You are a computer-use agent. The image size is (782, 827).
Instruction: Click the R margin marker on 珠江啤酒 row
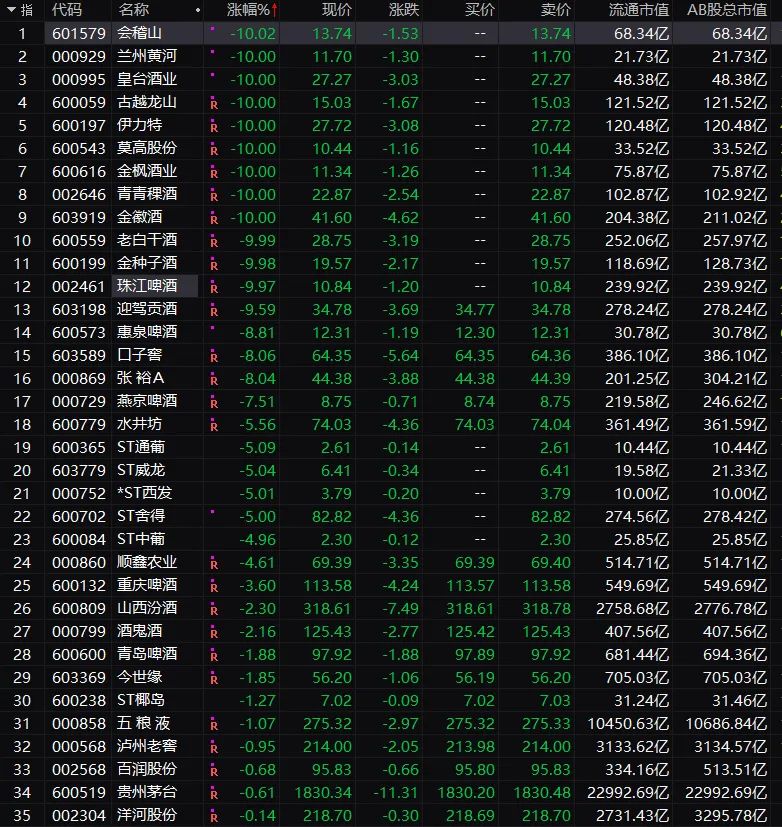coord(214,288)
